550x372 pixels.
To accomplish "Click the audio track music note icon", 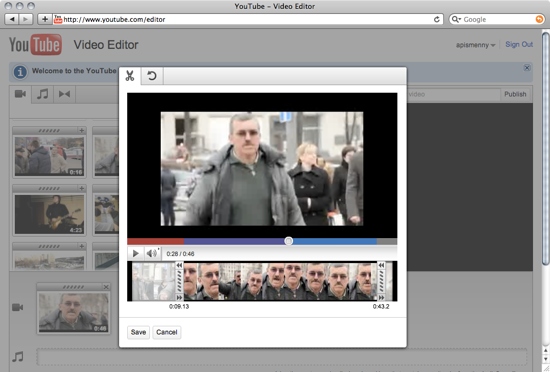I will pyautogui.click(x=18, y=357).
